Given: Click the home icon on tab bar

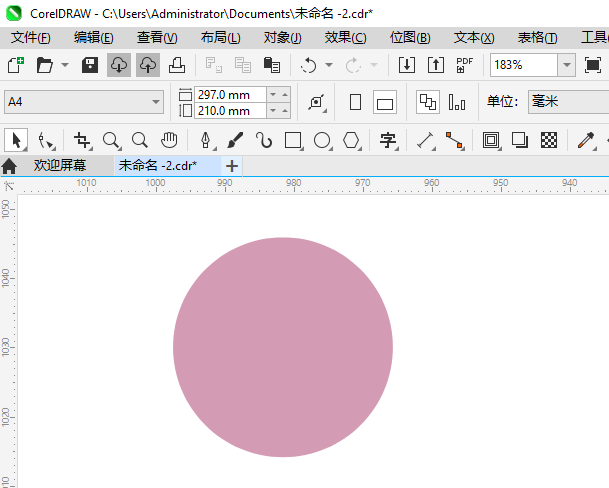Looking at the screenshot, I should tap(9, 166).
